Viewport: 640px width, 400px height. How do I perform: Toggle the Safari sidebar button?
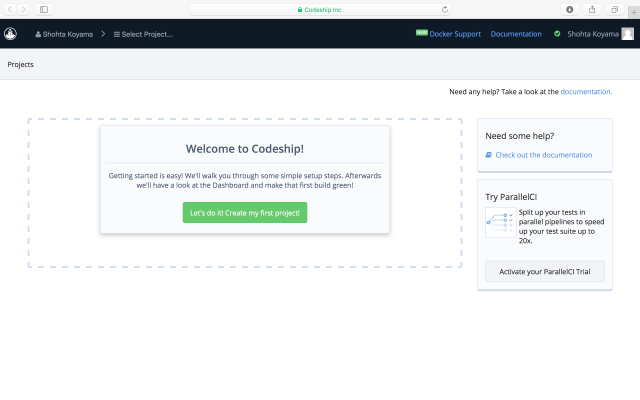44,9
